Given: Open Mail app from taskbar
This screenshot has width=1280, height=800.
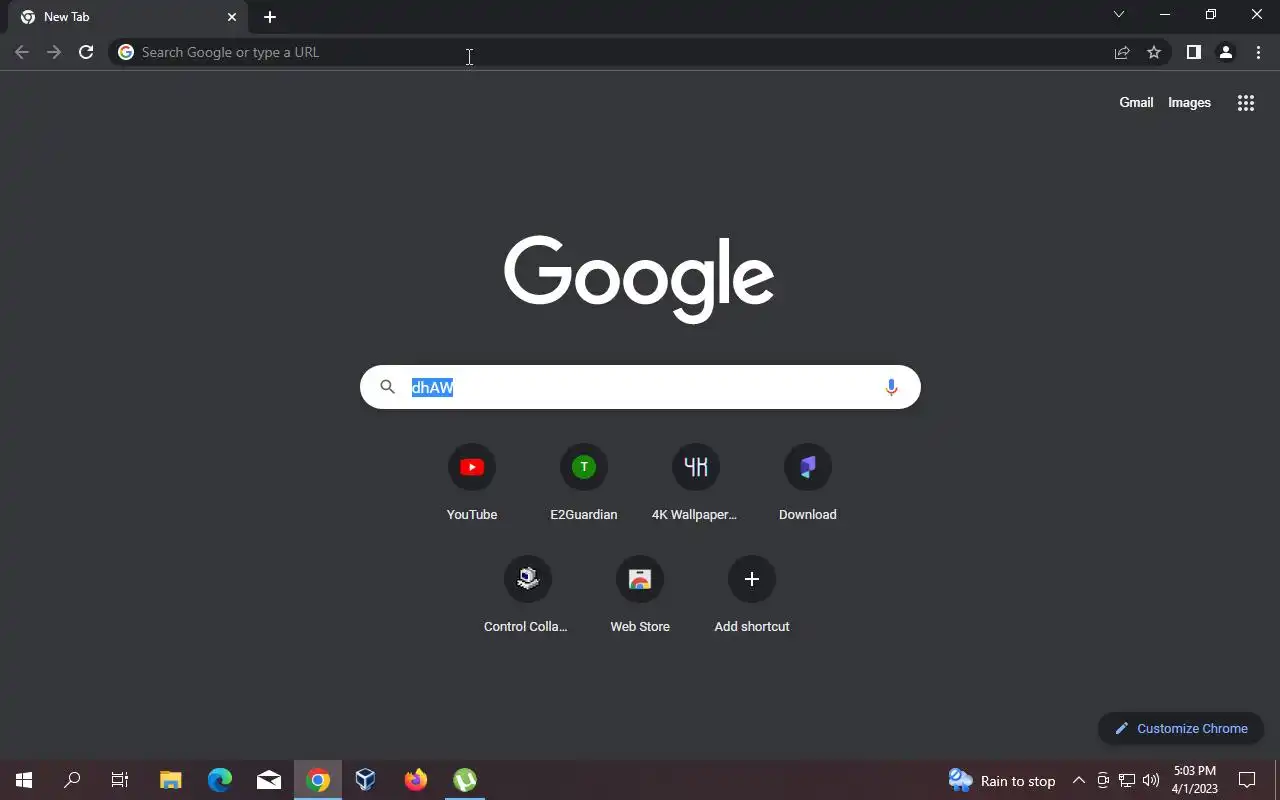Looking at the screenshot, I should [x=269, y=780].
